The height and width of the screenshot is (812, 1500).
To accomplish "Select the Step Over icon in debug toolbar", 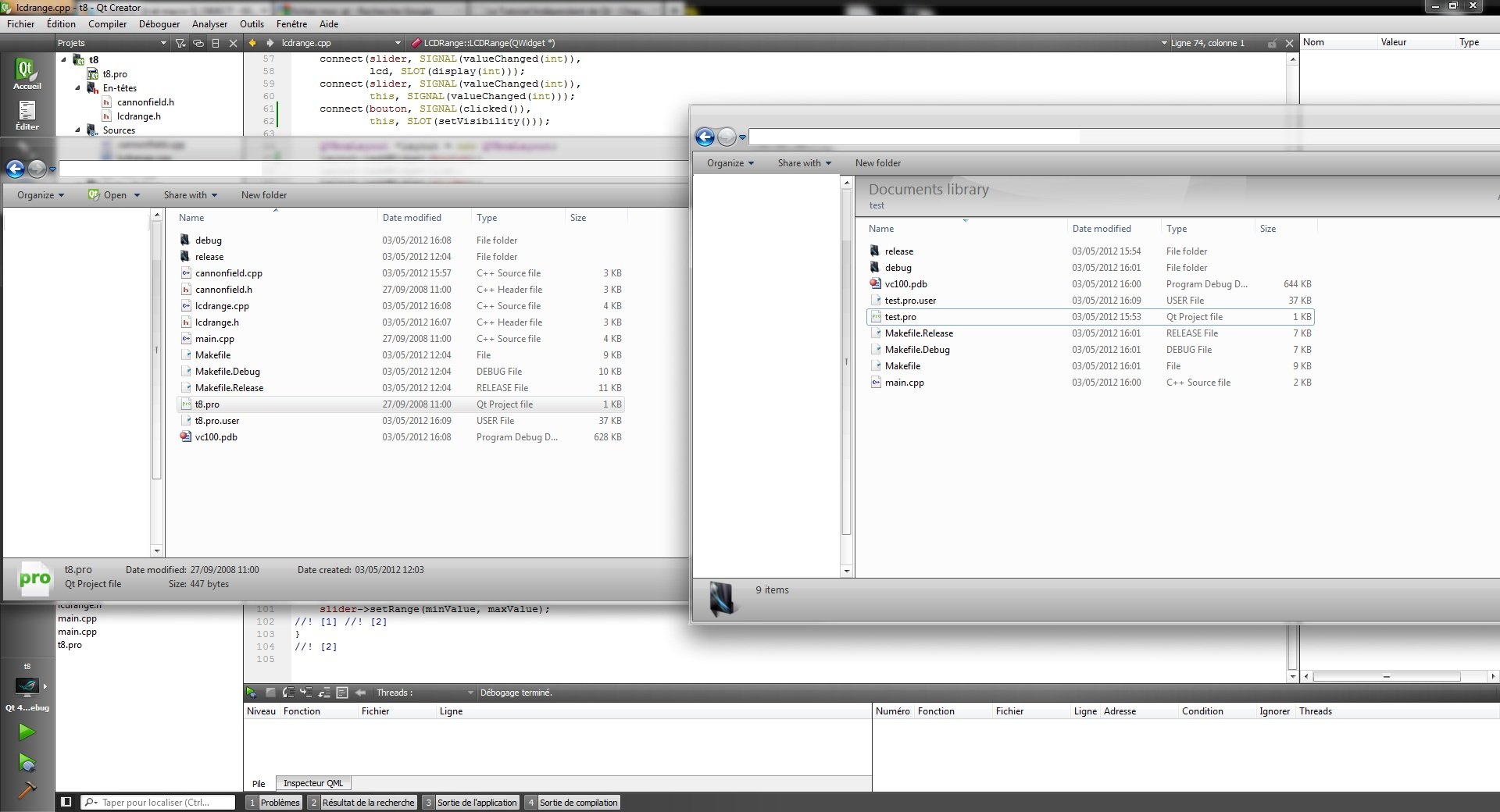I will point(288,693).
